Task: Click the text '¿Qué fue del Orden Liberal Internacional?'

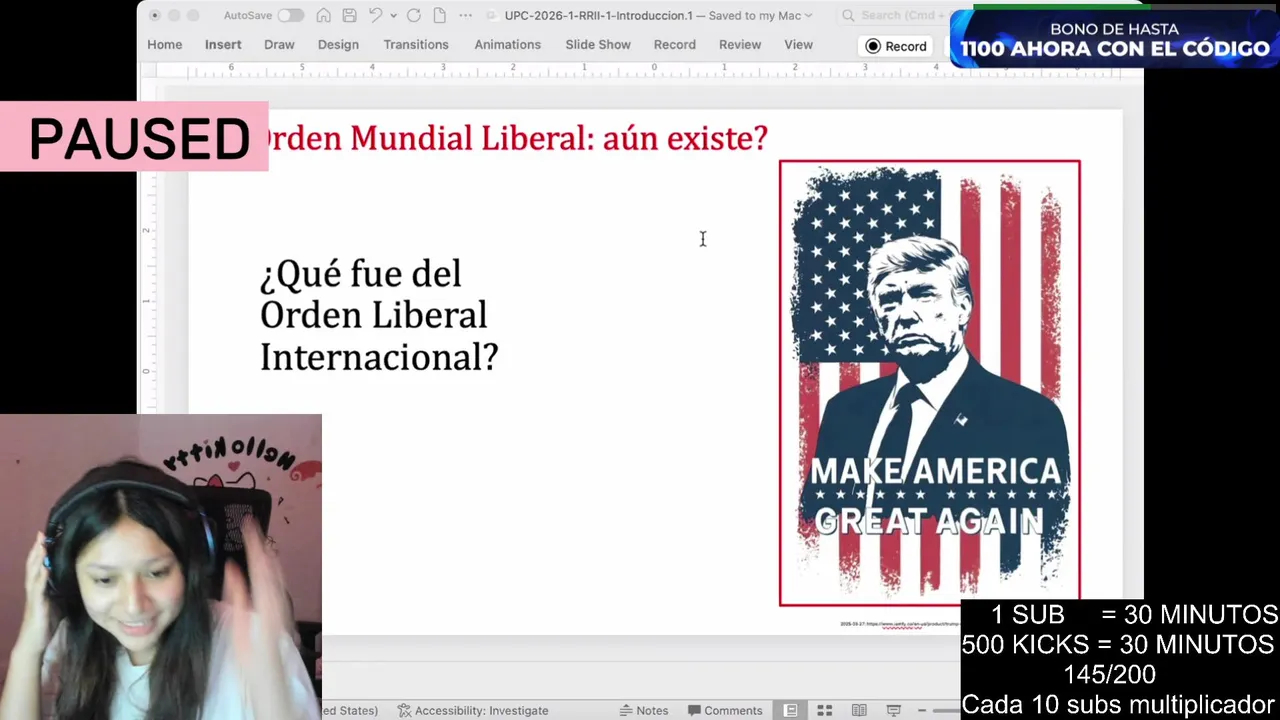Action: tap(379, 315)
